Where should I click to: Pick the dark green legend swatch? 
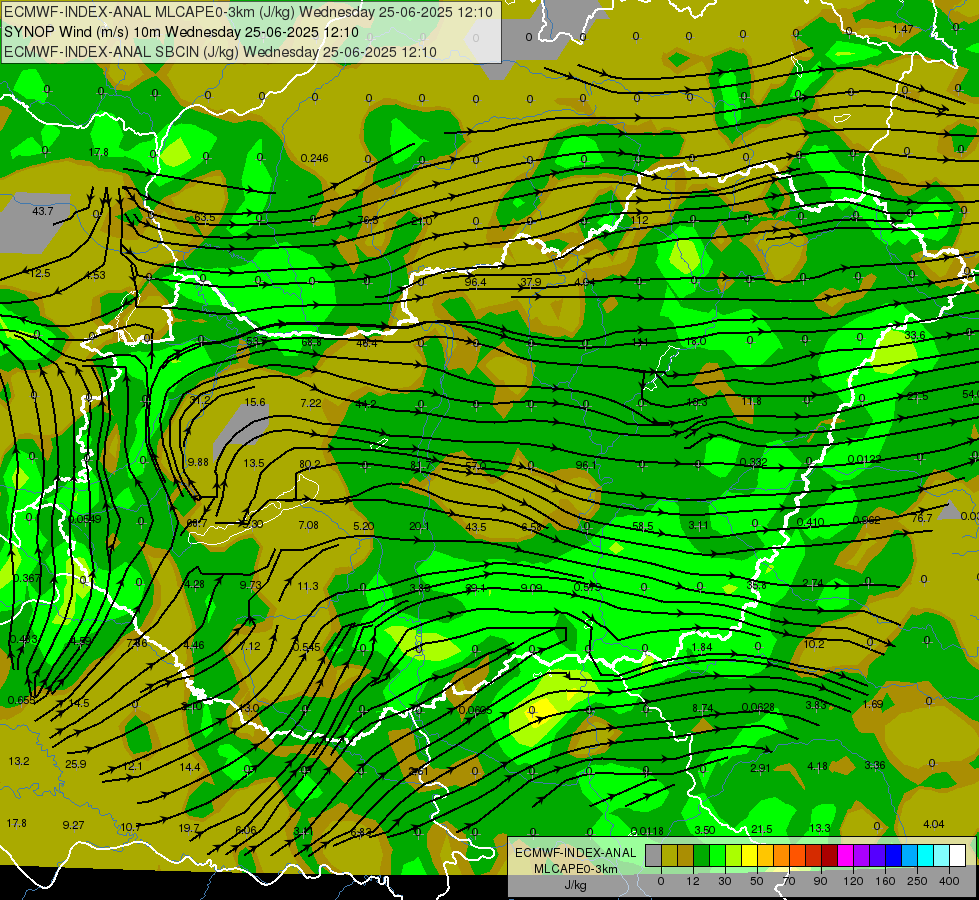click(702, 856)
